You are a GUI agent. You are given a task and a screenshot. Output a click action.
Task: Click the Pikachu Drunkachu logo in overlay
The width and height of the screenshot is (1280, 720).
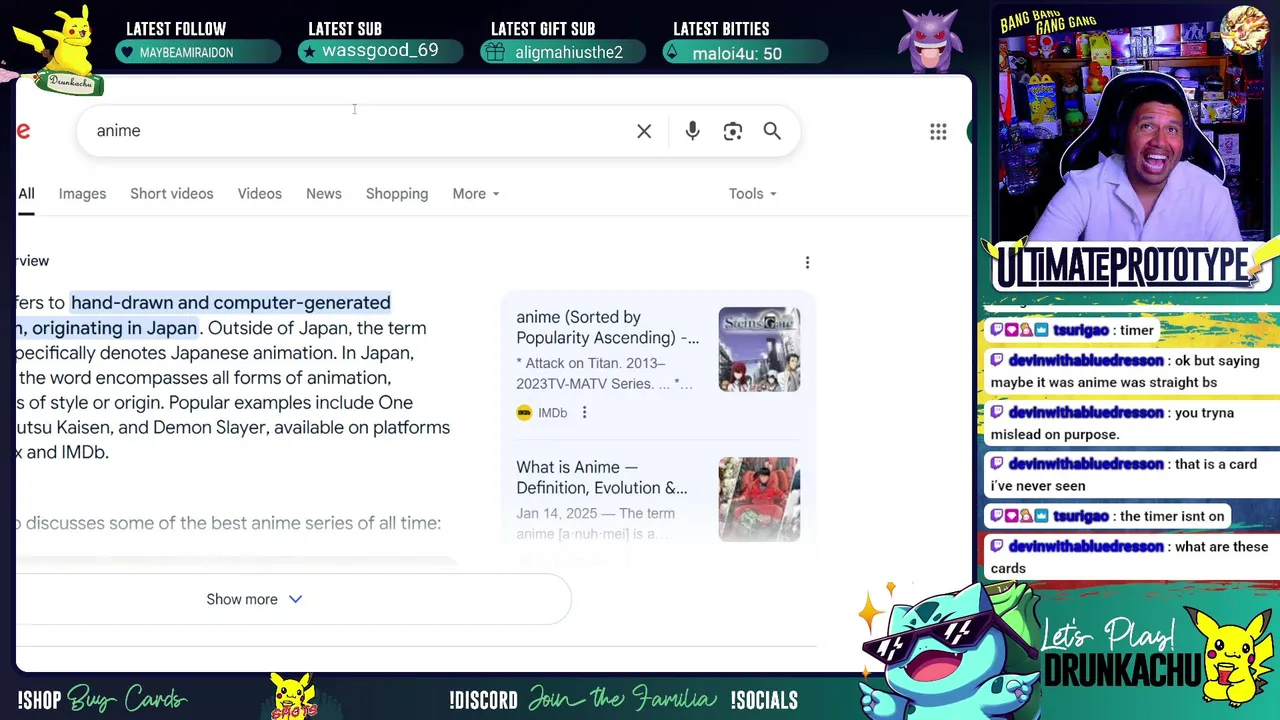pyautogui.click(x=62, y=50)
